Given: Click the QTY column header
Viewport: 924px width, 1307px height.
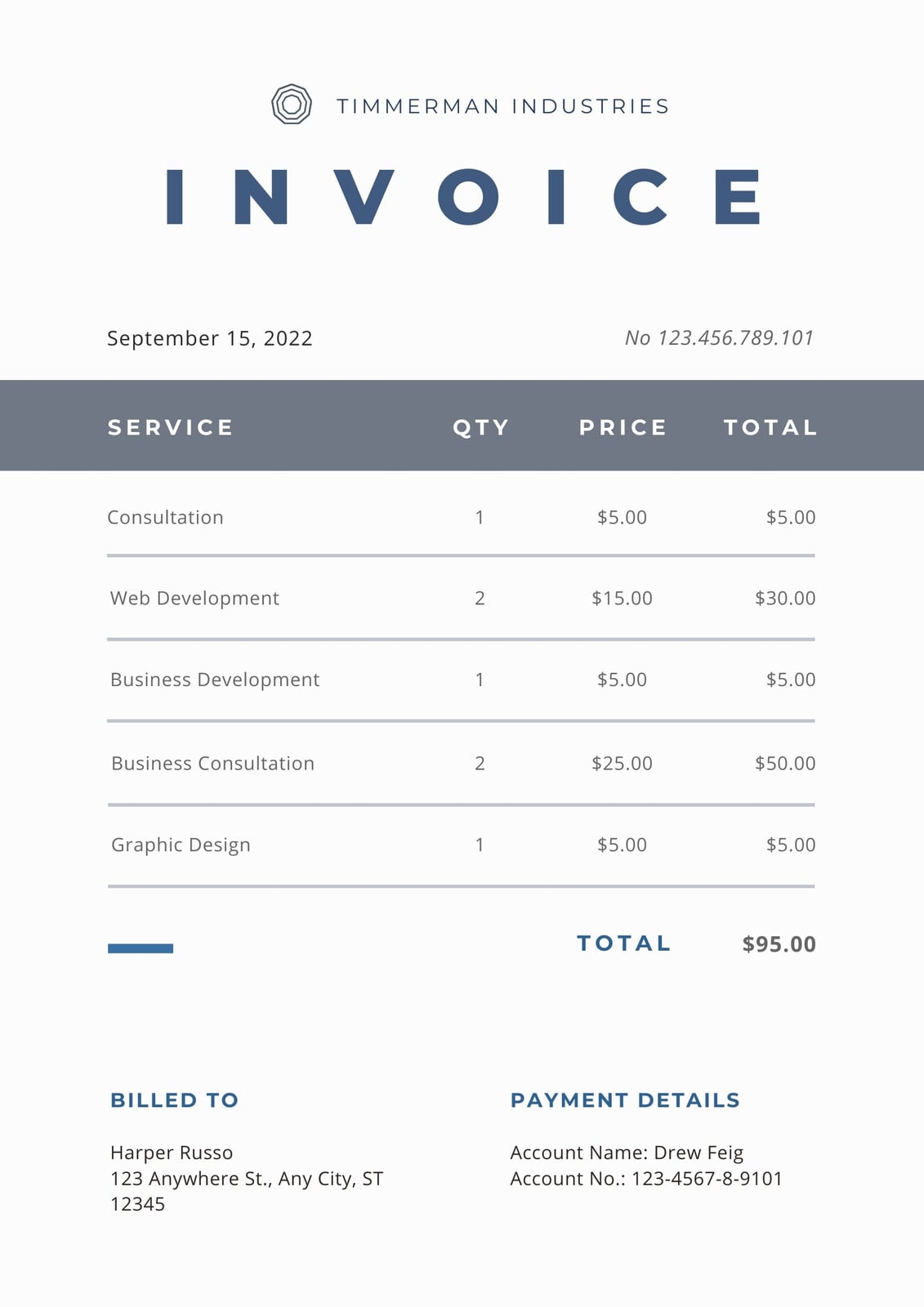Looking at the screenshot, I should [481, 427].
